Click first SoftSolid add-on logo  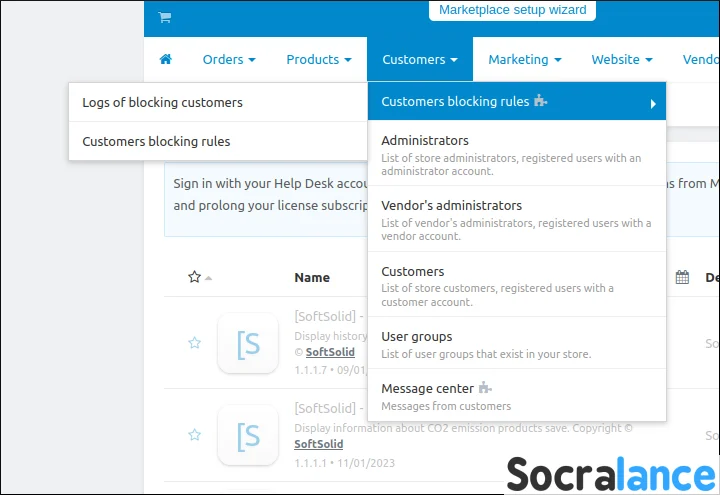tap(248, 343)
